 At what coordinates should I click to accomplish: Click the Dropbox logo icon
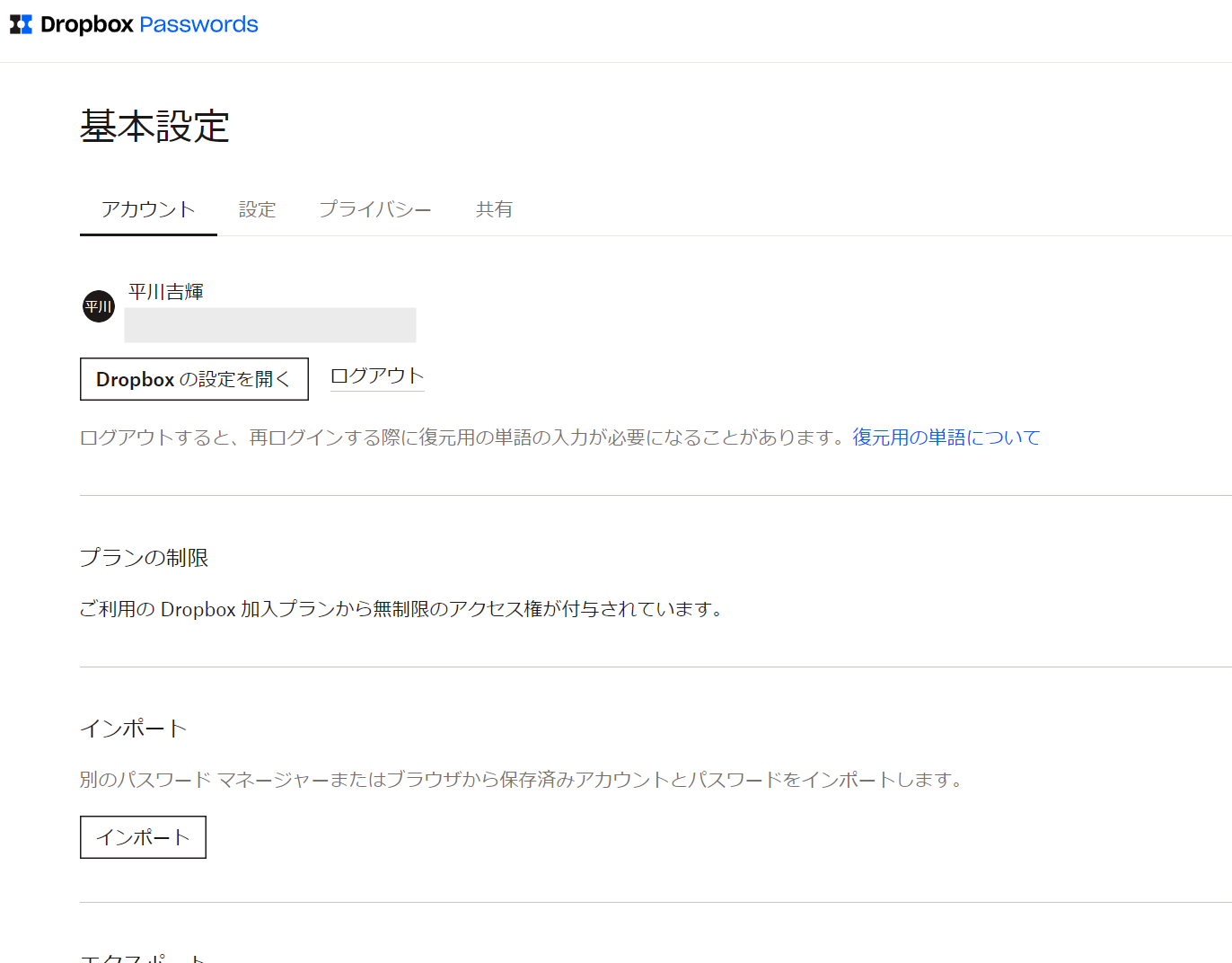point(21,24)
